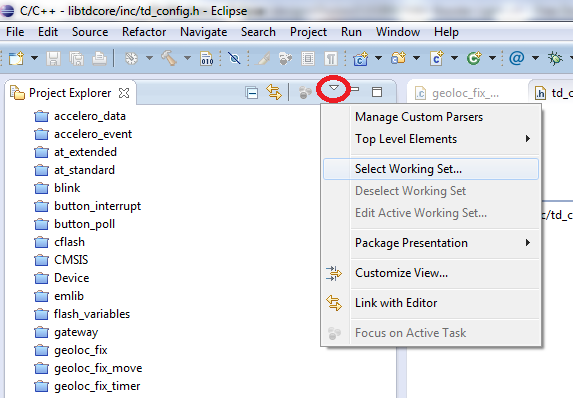Open the File menu
This screenshot has width=573, height=398.
point(15,32)
